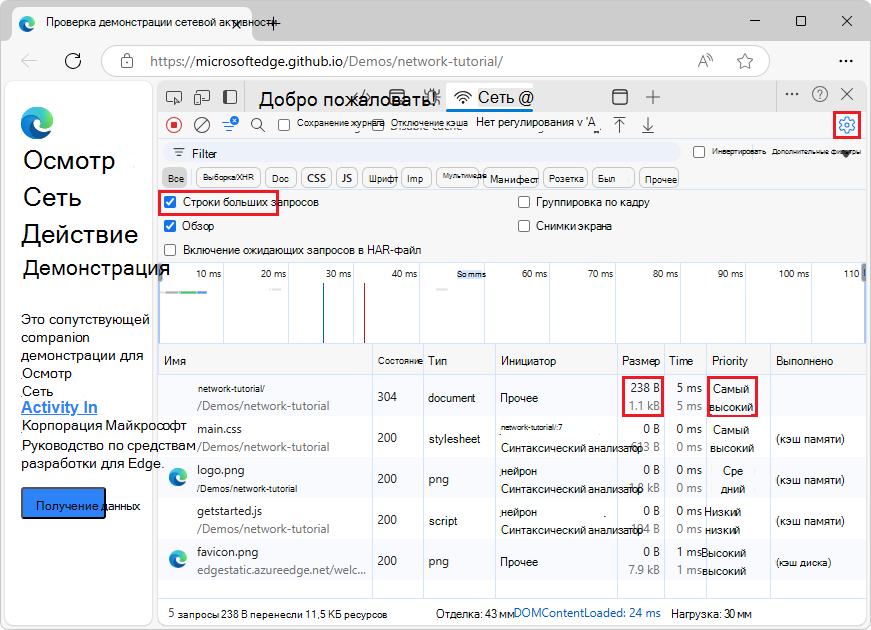The width and height of the screenshot is (871, 630).
Task: Click Получение данных button
Action: (x=64, y=503)
